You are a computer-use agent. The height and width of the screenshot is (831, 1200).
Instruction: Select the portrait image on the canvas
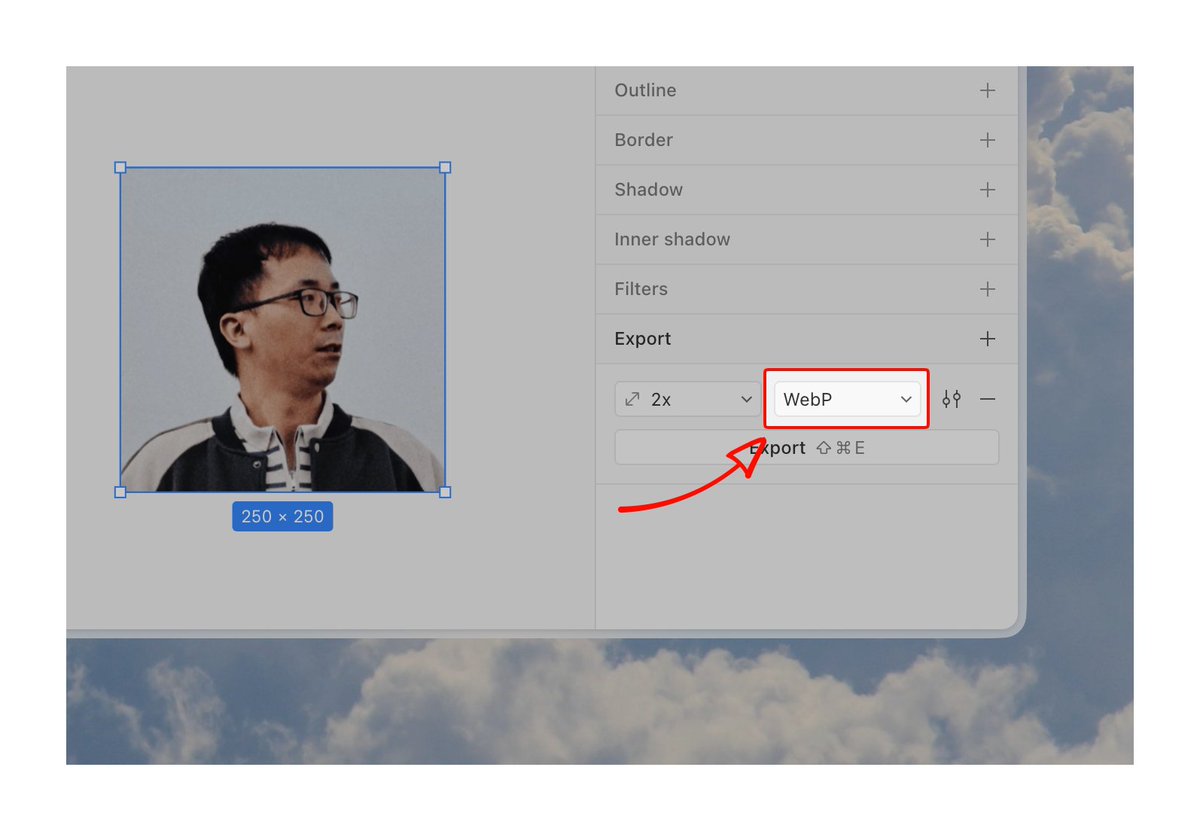(x=282, y=330)
